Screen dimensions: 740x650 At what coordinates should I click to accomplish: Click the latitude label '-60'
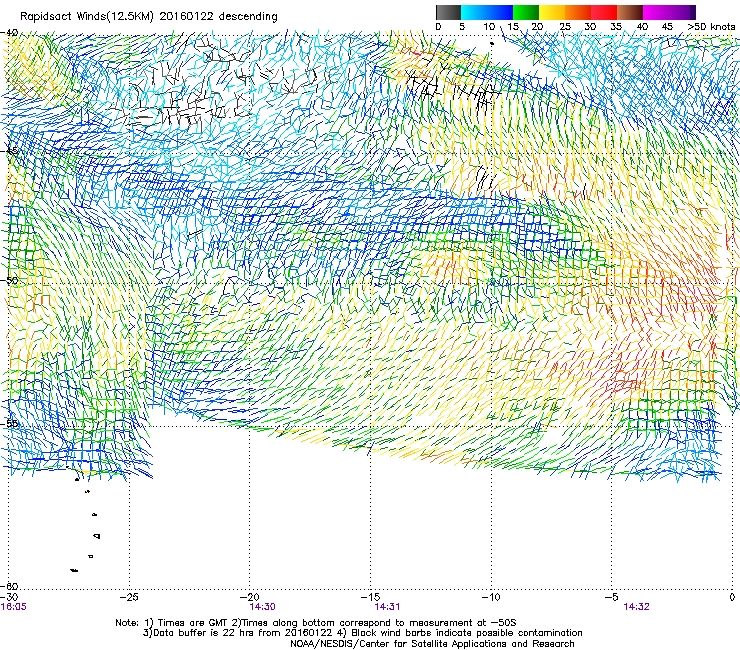[9, 586]
